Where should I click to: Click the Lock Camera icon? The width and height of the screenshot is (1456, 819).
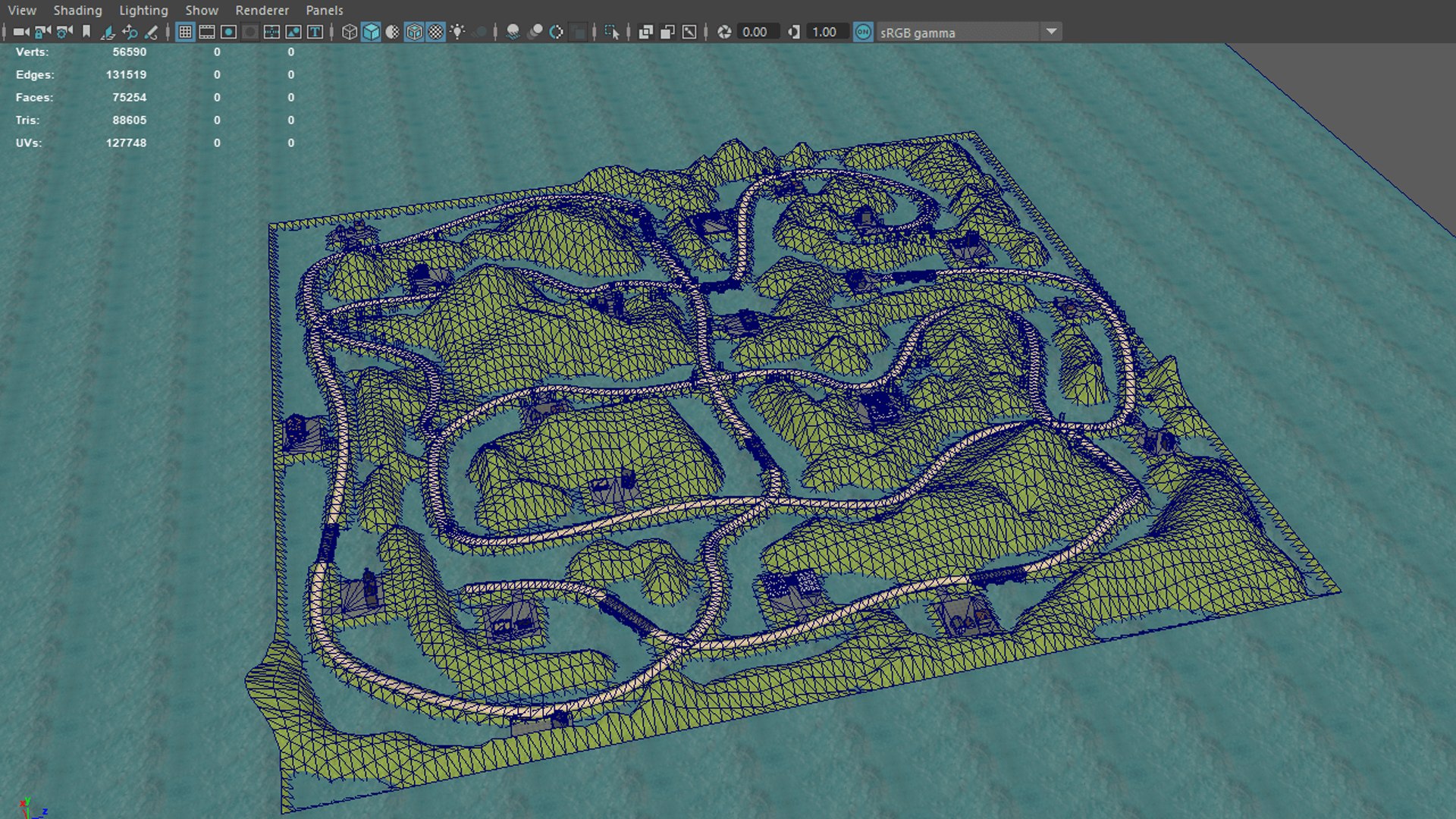pos(42,32)
